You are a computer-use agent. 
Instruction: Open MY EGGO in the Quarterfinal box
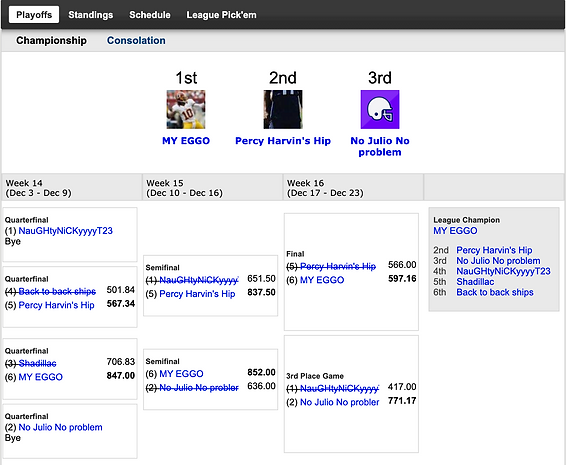click(40, 377)
